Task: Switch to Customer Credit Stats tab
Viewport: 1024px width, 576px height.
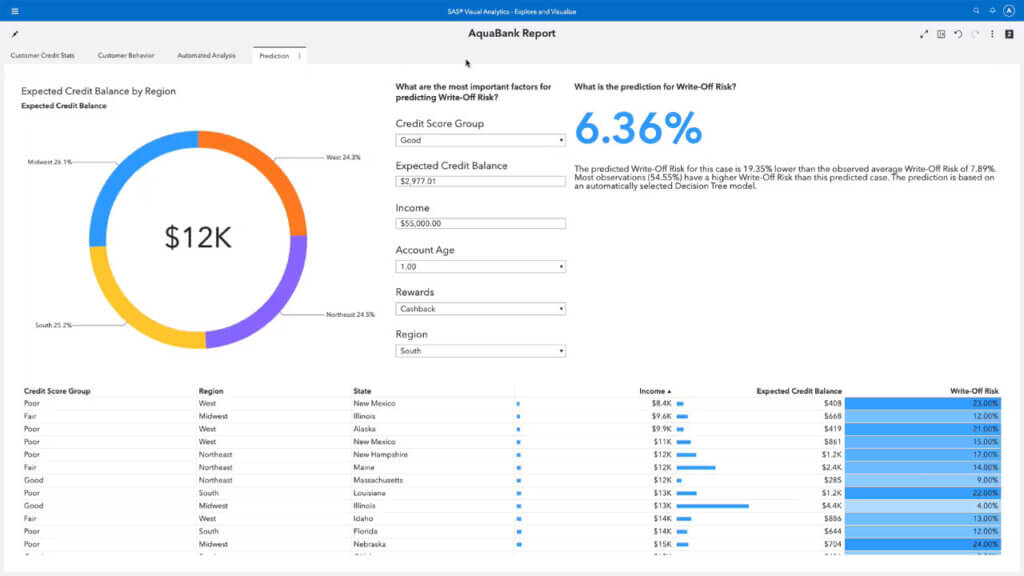Action: tap(42, 56)
